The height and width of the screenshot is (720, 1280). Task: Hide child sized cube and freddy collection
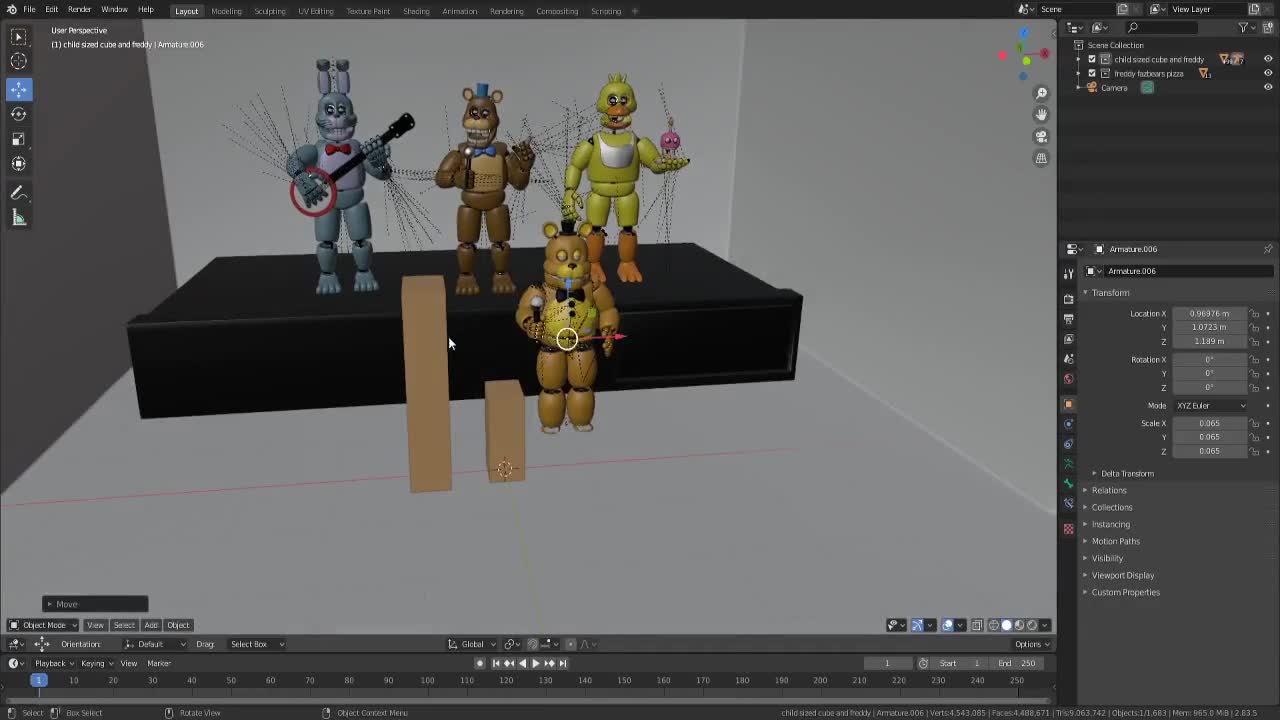[x=1268, y=59]
